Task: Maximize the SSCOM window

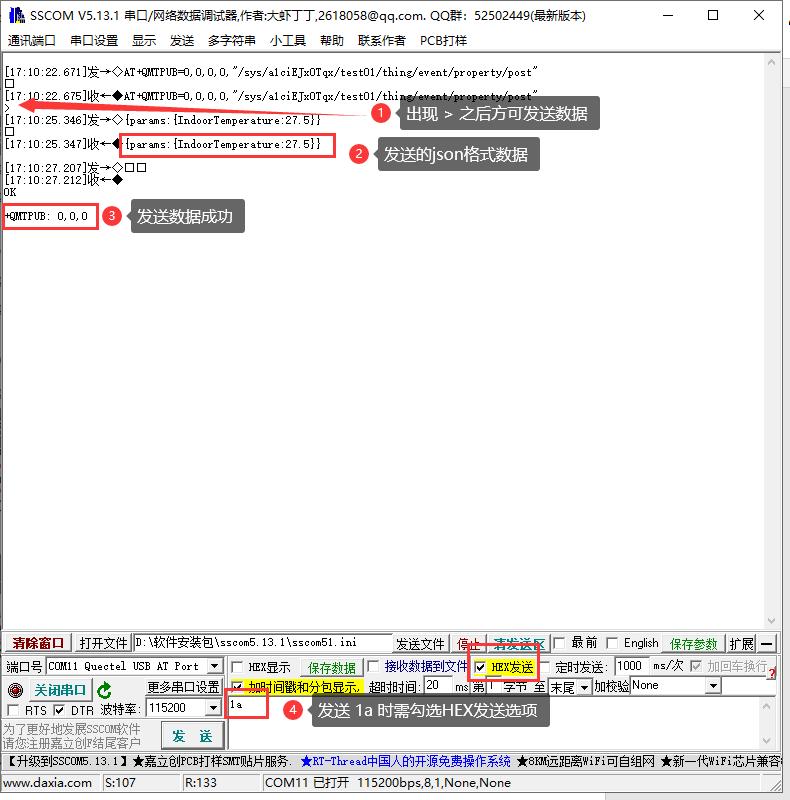Action: [x=713, y=15]
